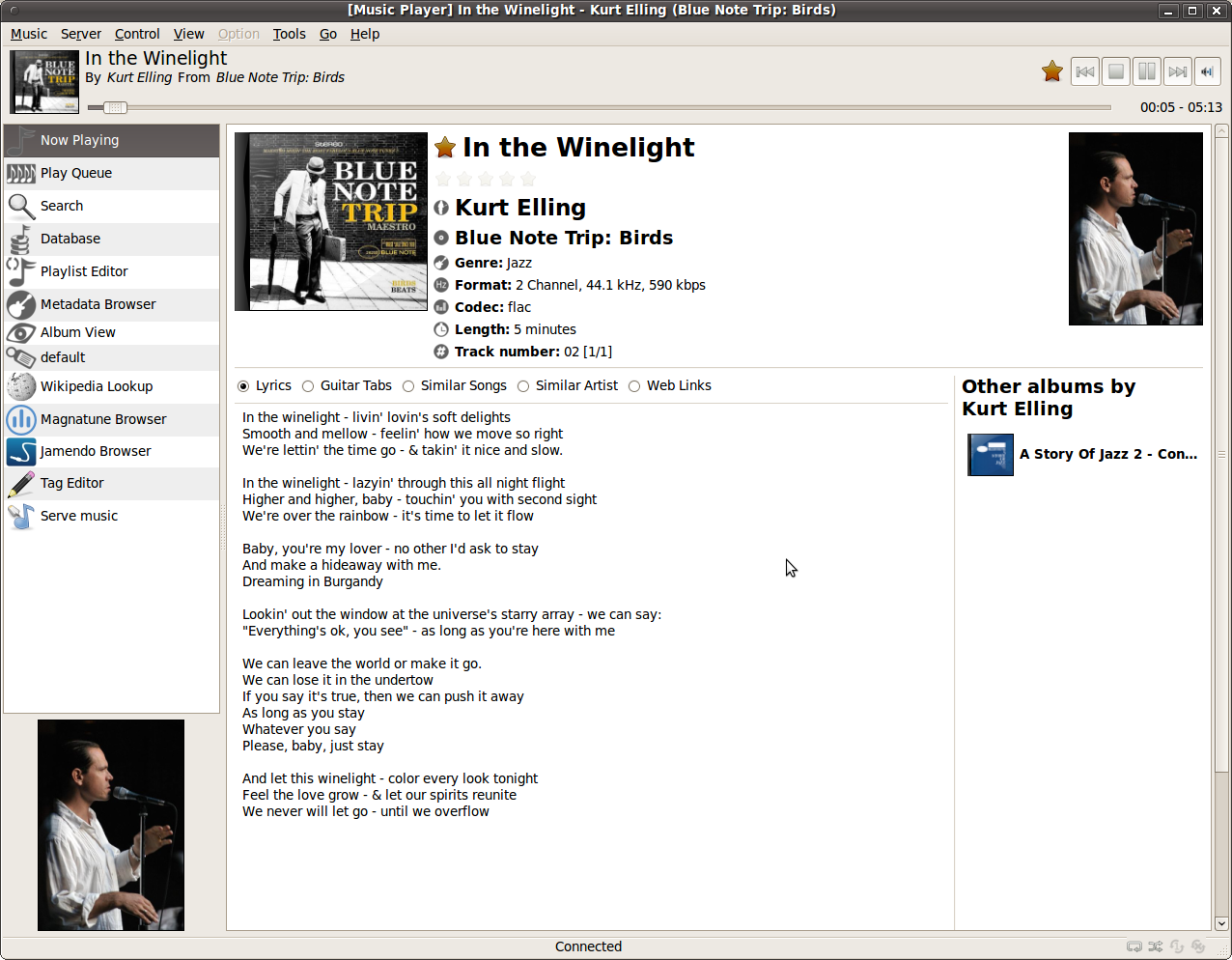
Task: Skip to next track
Action: [x=1178, y=71]
